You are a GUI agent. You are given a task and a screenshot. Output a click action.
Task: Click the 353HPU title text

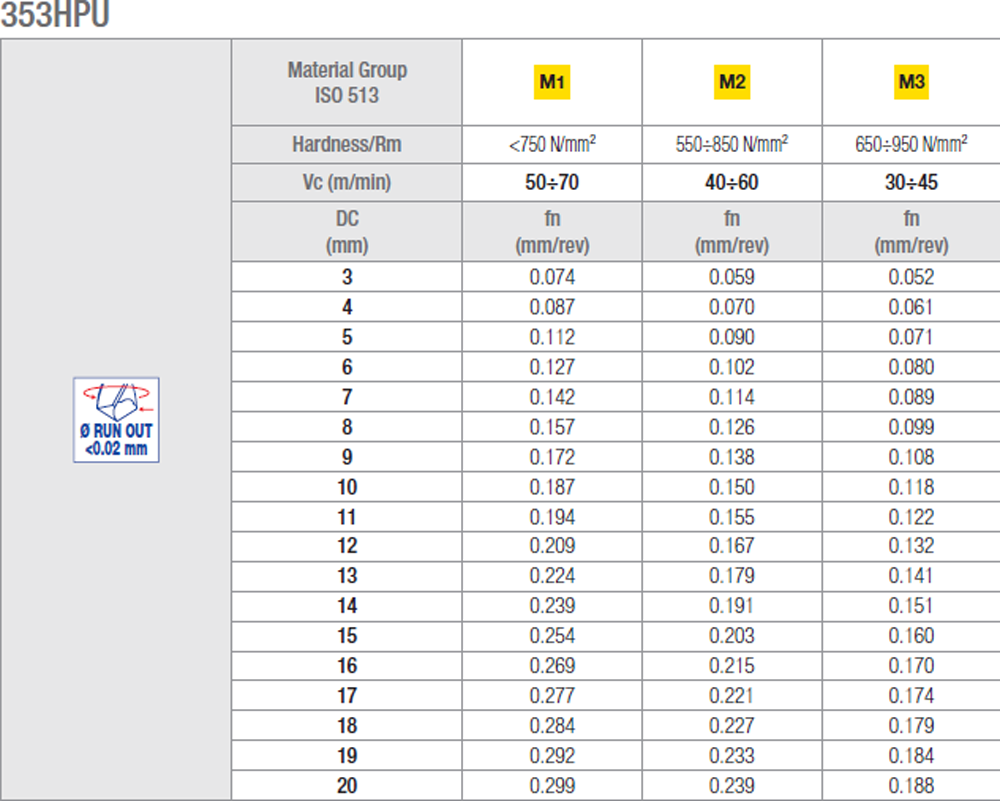[x=55, y=14]
